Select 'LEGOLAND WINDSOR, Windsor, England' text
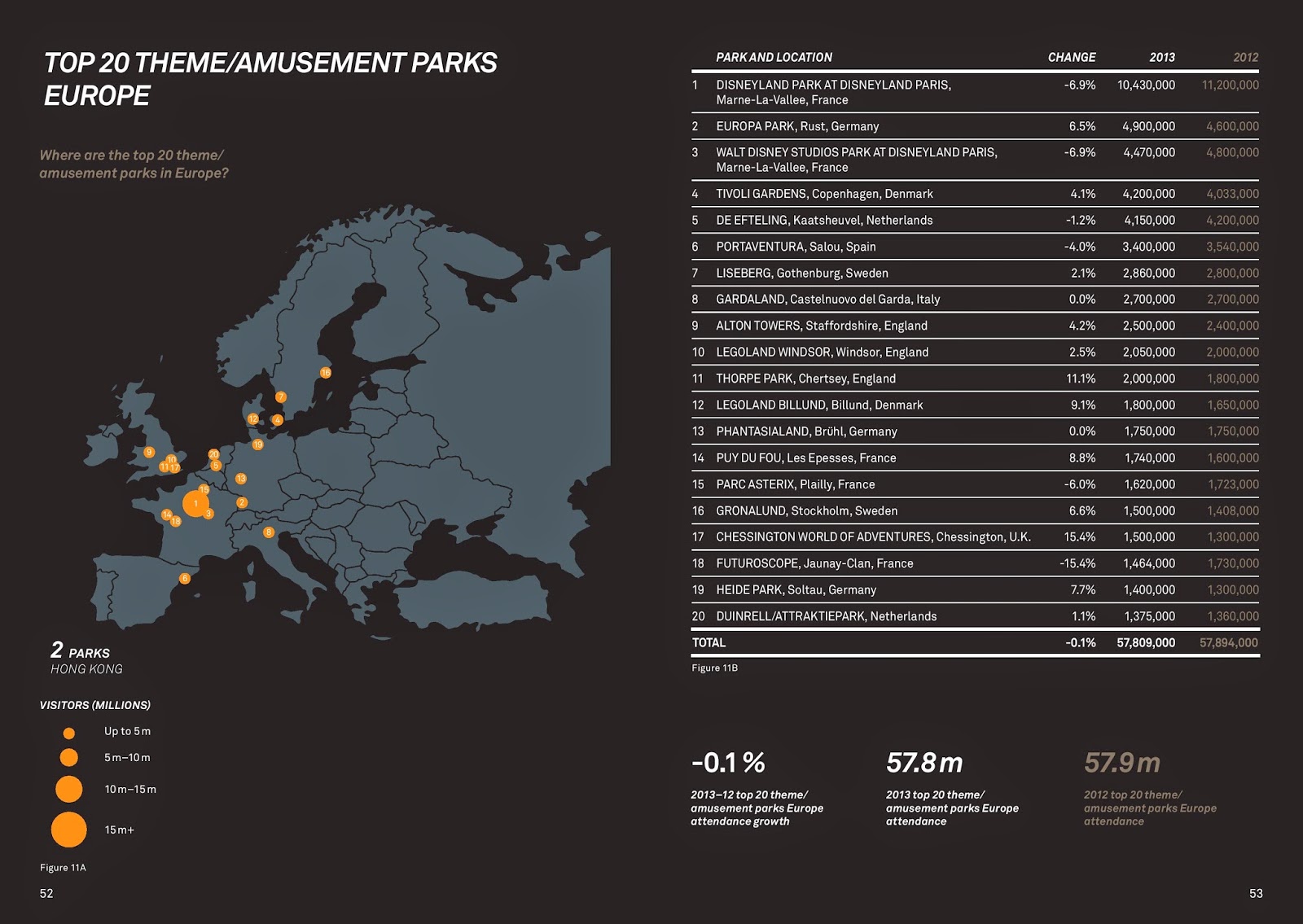1303x924 pixels. [823, 352]
